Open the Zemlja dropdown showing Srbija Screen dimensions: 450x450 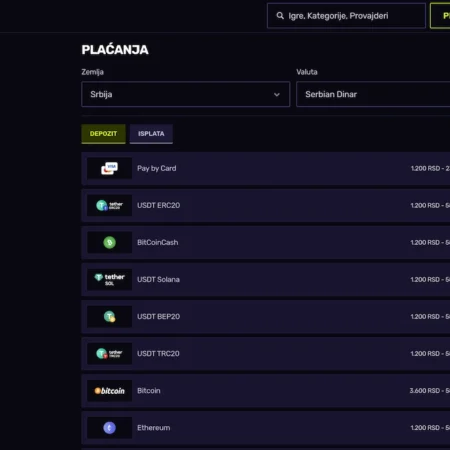186,94
